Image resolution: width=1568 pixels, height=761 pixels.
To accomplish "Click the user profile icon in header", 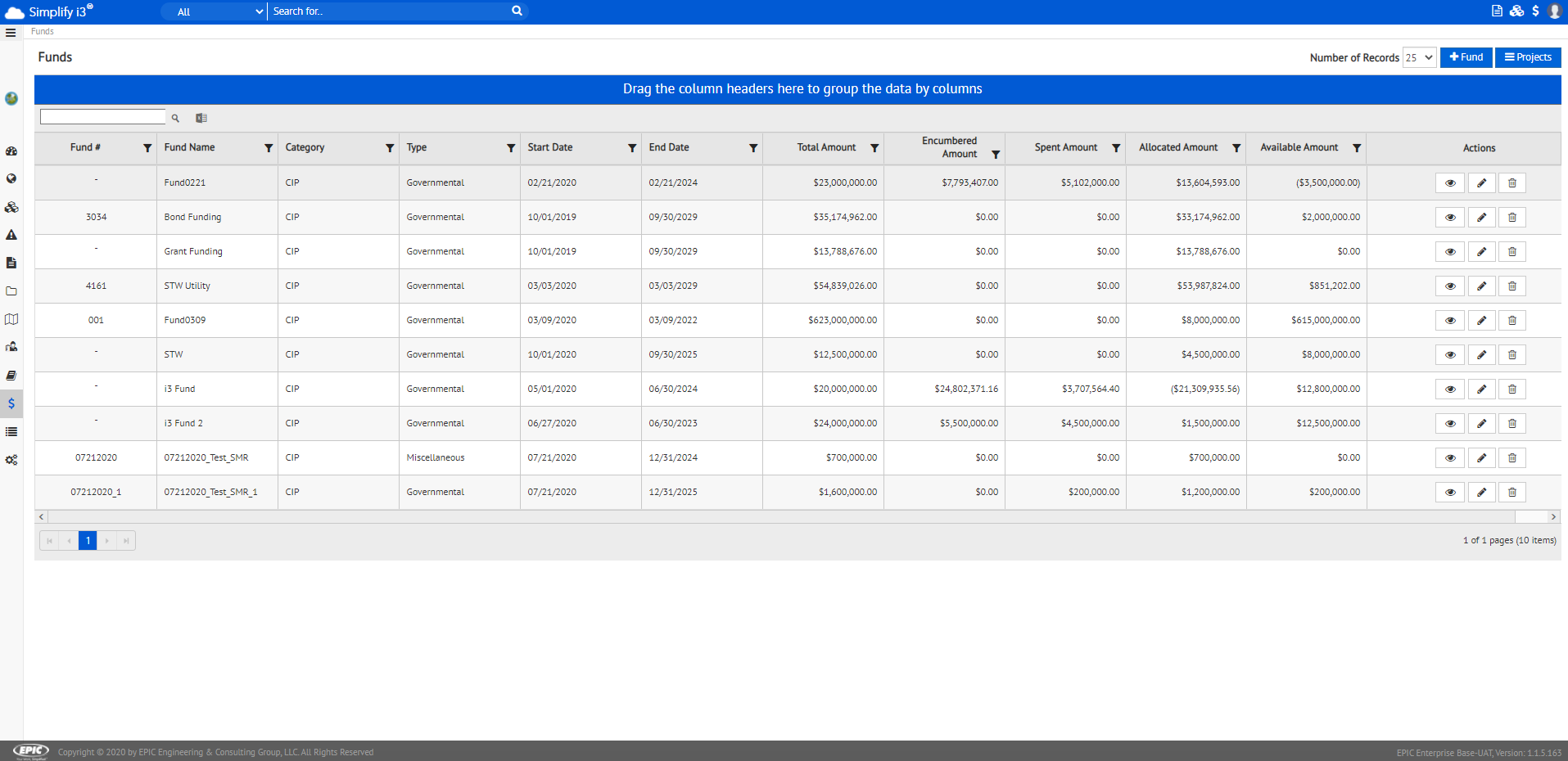I will [1555, 11].
